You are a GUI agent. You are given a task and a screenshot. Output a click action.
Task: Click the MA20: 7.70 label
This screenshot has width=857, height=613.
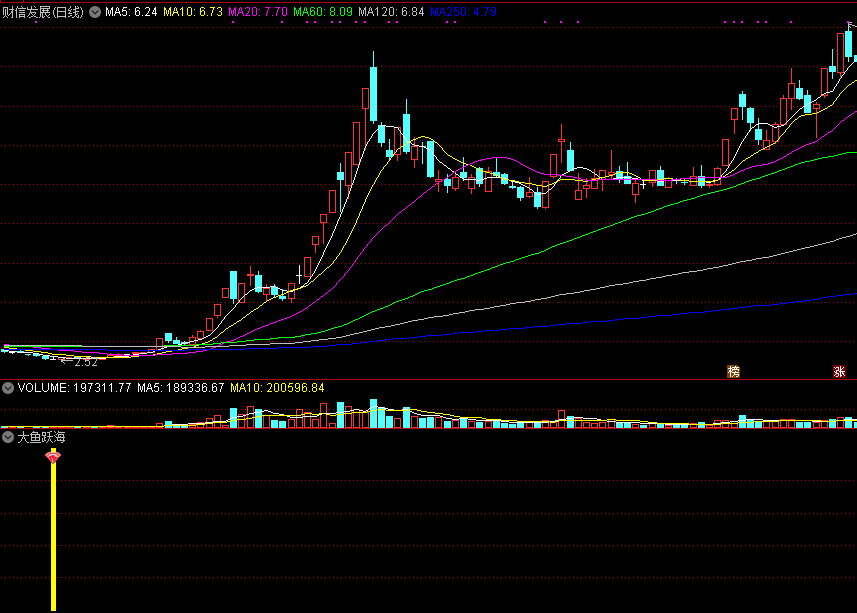coord(258,12)
